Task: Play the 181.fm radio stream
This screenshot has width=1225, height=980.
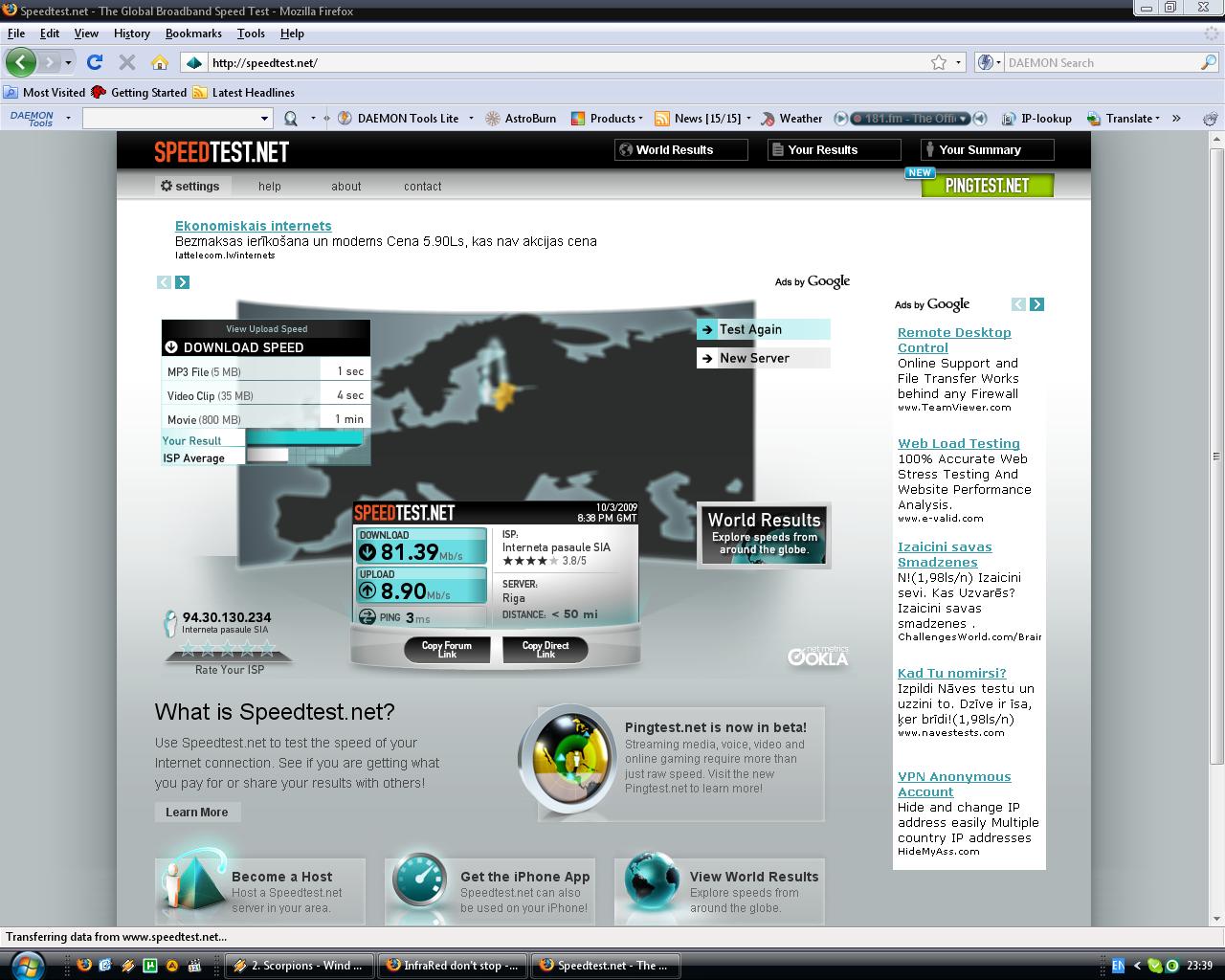Action: click(841, 119)
